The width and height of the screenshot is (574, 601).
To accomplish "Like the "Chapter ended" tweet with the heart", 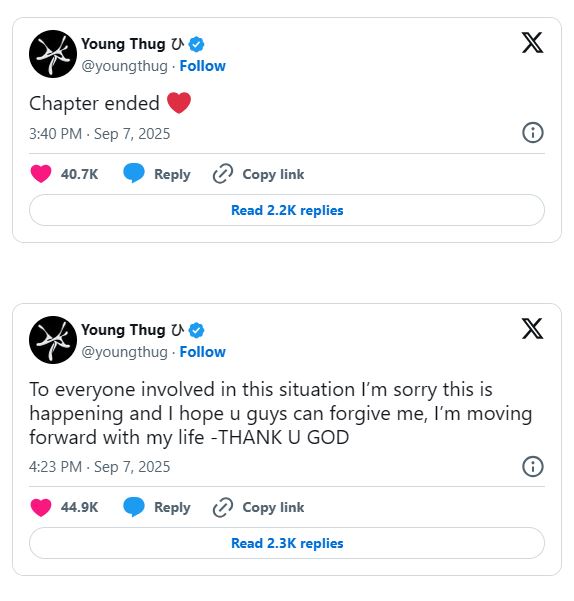I will (41, 174).
